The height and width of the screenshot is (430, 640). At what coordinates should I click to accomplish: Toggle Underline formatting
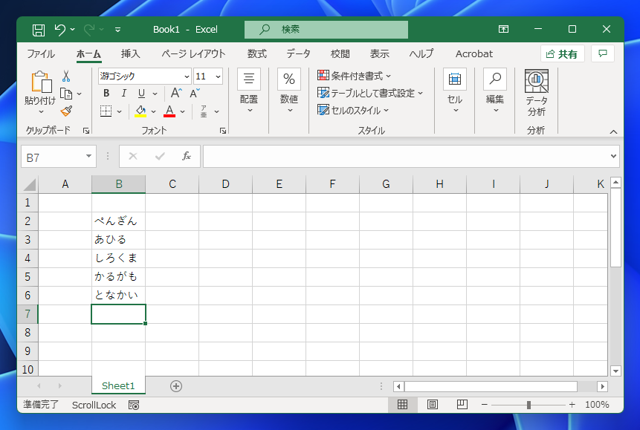point(141,93)
